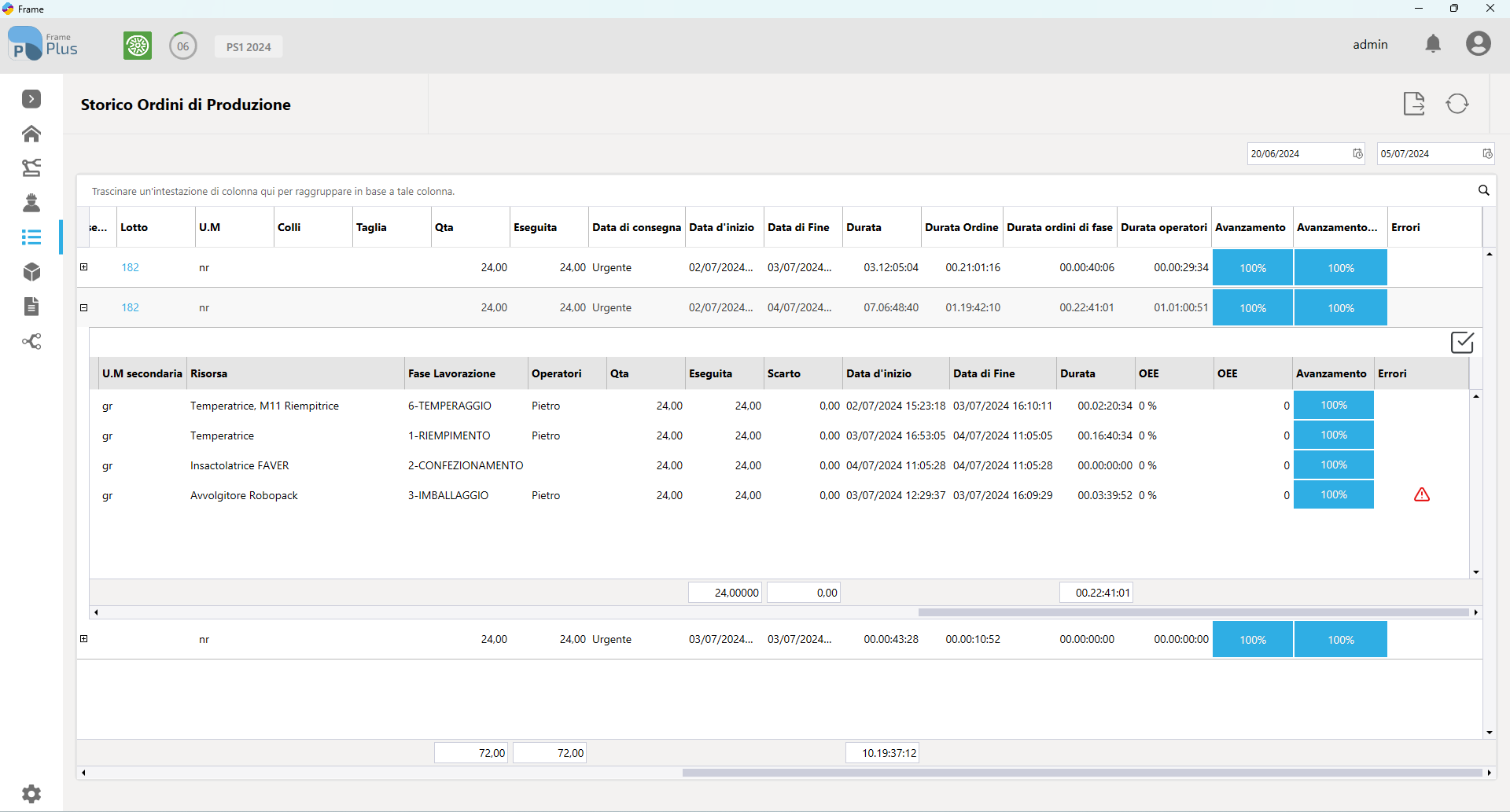Click the green wheel logo icon
Viewport: 1510px width, 812px height.
[x=138, y=46]
